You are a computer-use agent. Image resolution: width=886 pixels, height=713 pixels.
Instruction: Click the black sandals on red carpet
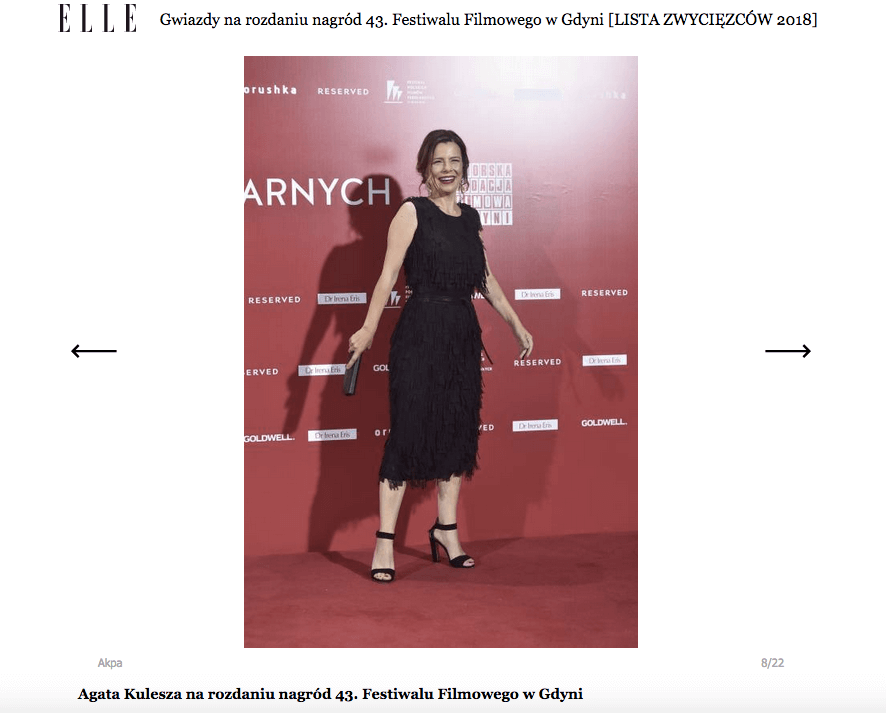pyautogui.click(x=422, y=550)
